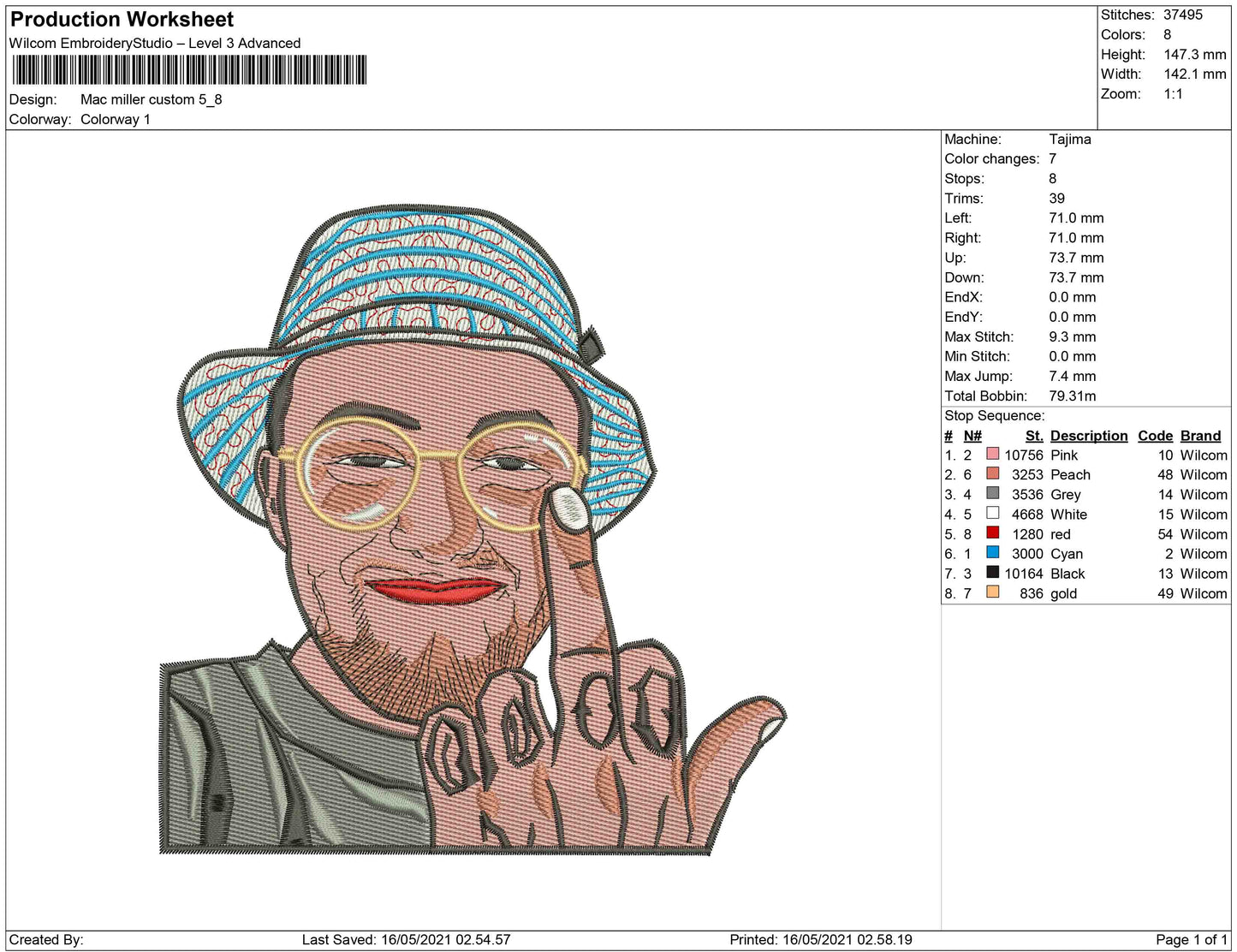Click the width value "142.1 mm"
The image size is (1237, 952).
[1195, 74]
